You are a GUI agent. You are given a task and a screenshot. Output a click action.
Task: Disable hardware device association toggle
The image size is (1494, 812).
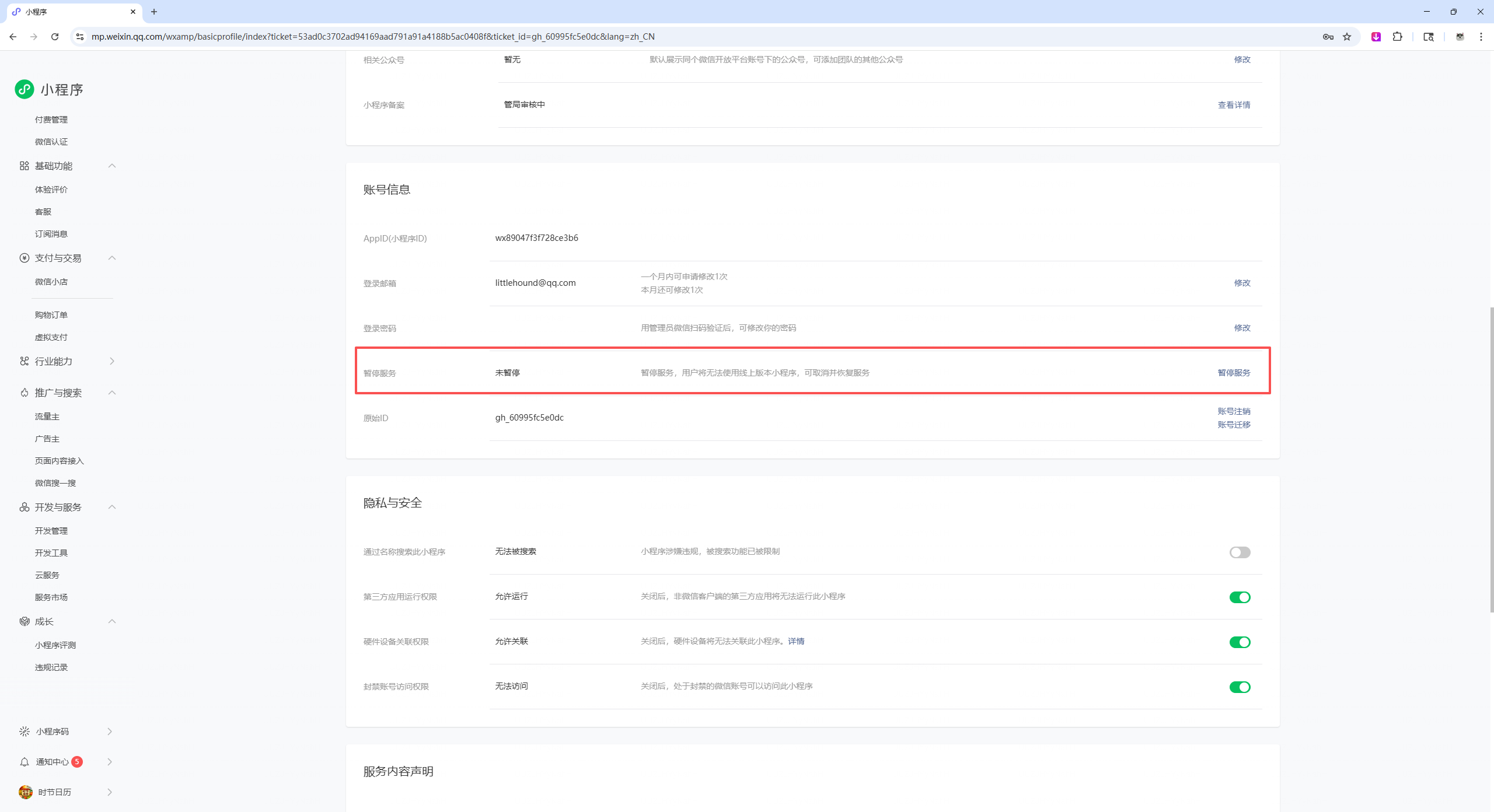(x=1240, y=642)
